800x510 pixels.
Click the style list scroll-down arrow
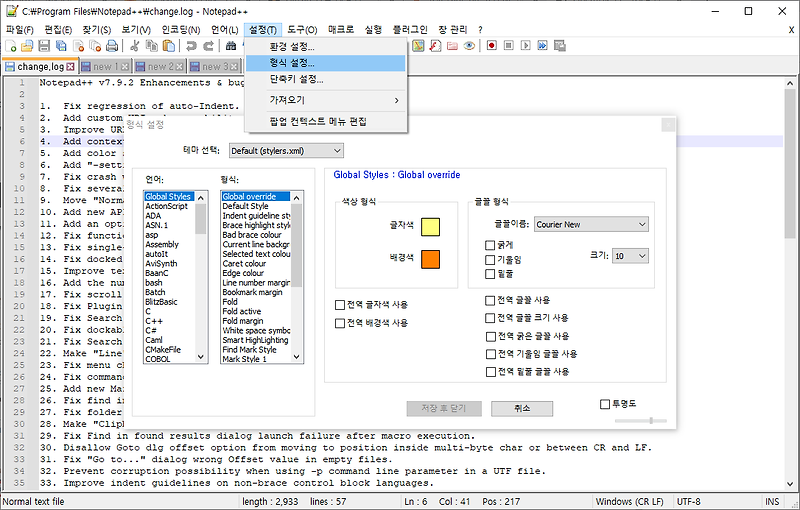(x=296, y=357)
